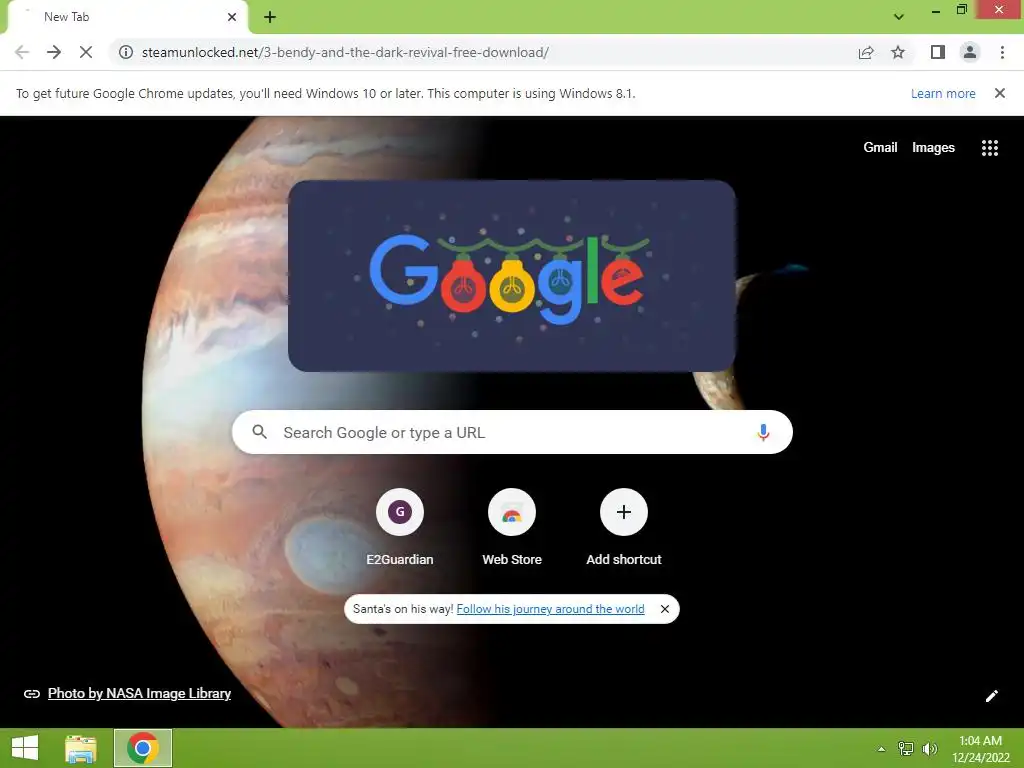Dismiss the Windows 8.1 update infobar

click(x=1000, y=93)
